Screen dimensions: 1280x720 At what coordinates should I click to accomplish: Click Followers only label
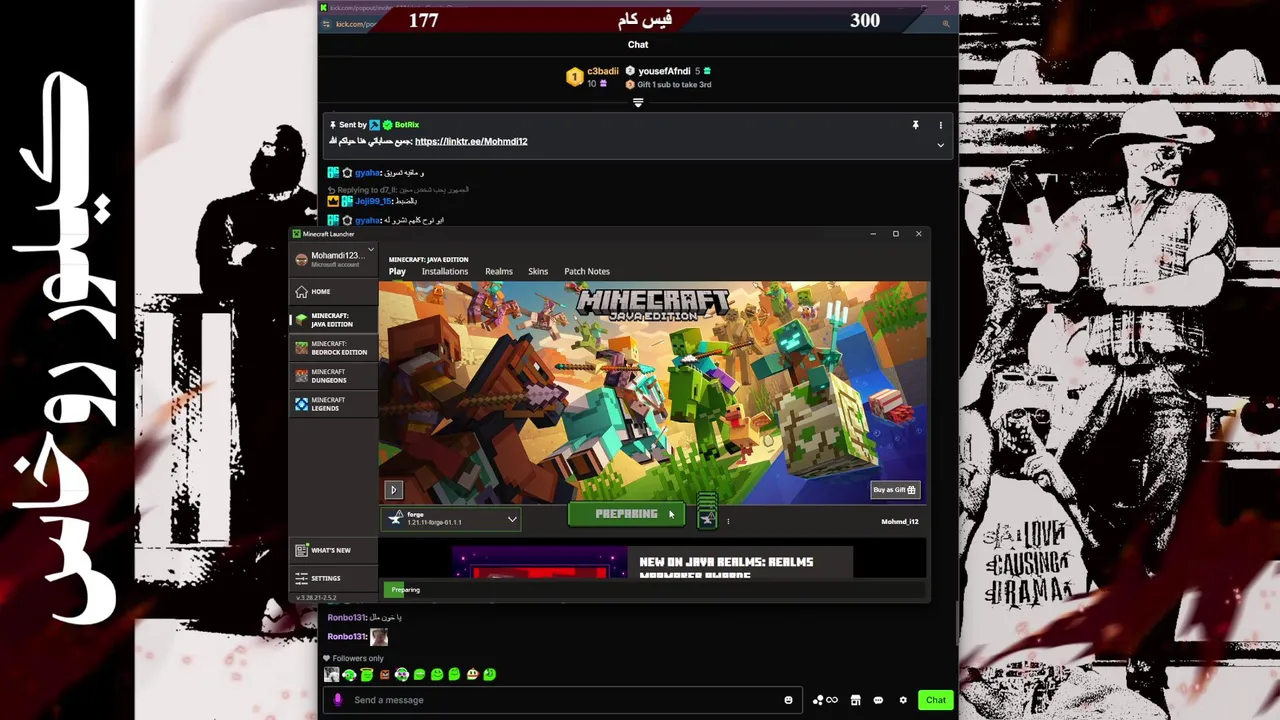(x=358, y=658)
